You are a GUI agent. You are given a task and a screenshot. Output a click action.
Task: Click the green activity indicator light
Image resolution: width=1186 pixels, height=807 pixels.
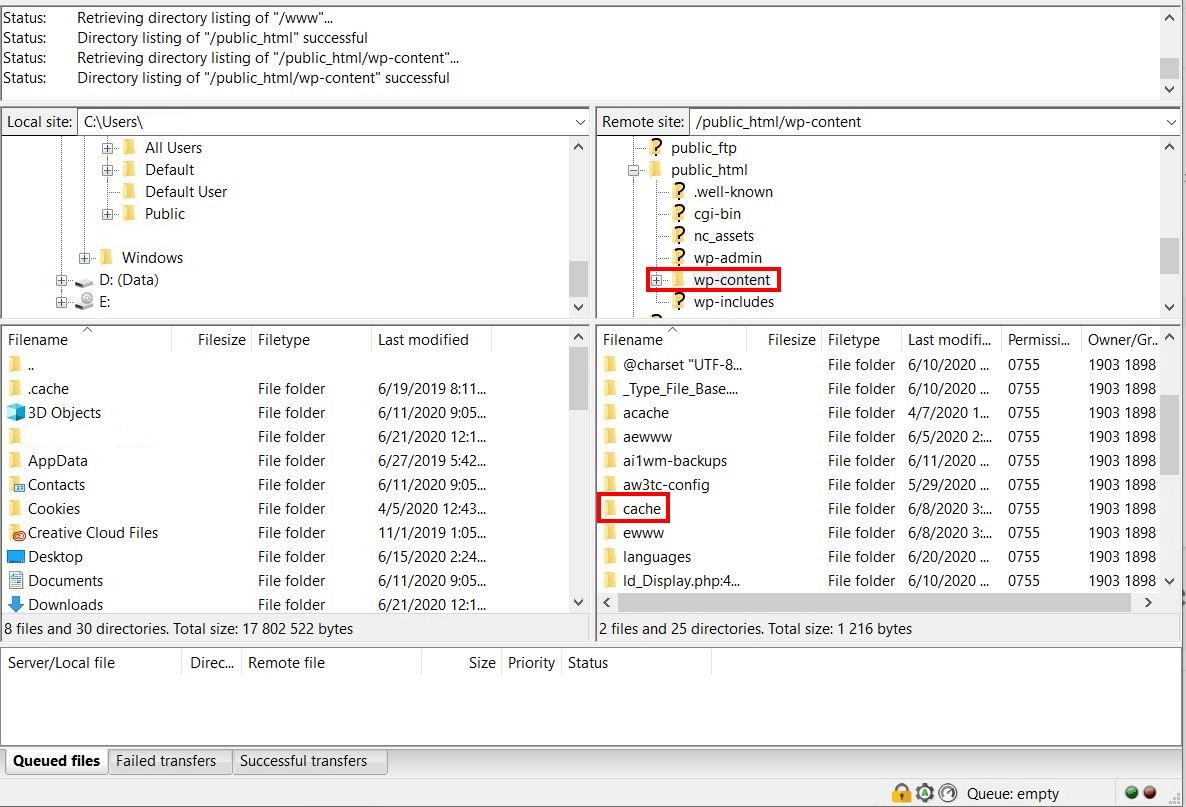[1132, 793]
